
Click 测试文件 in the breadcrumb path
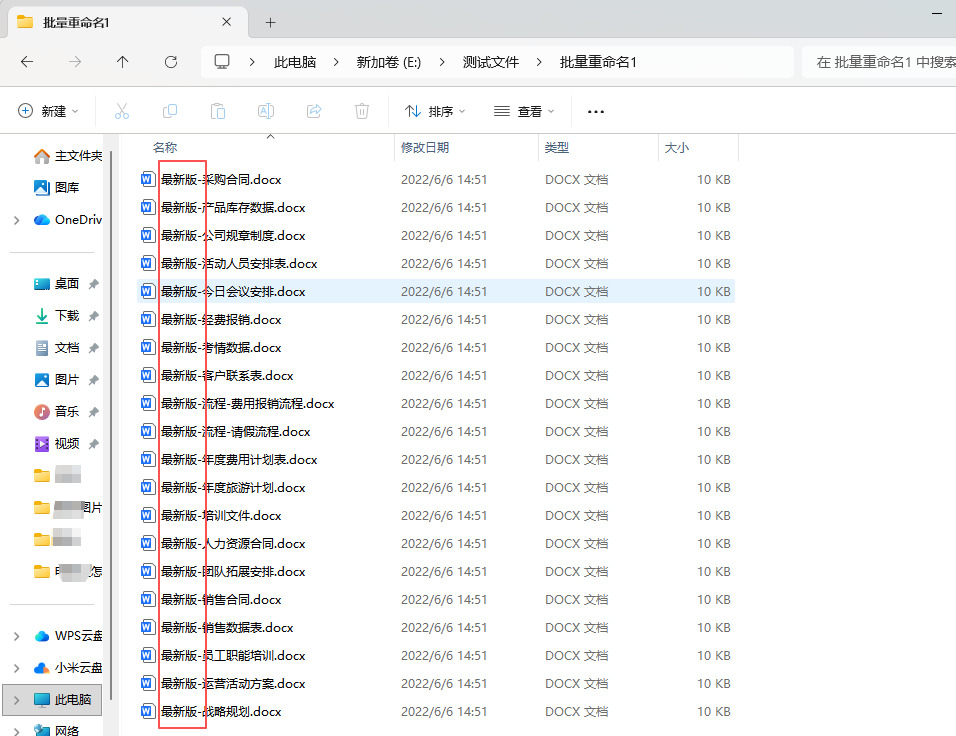(491, 62)
